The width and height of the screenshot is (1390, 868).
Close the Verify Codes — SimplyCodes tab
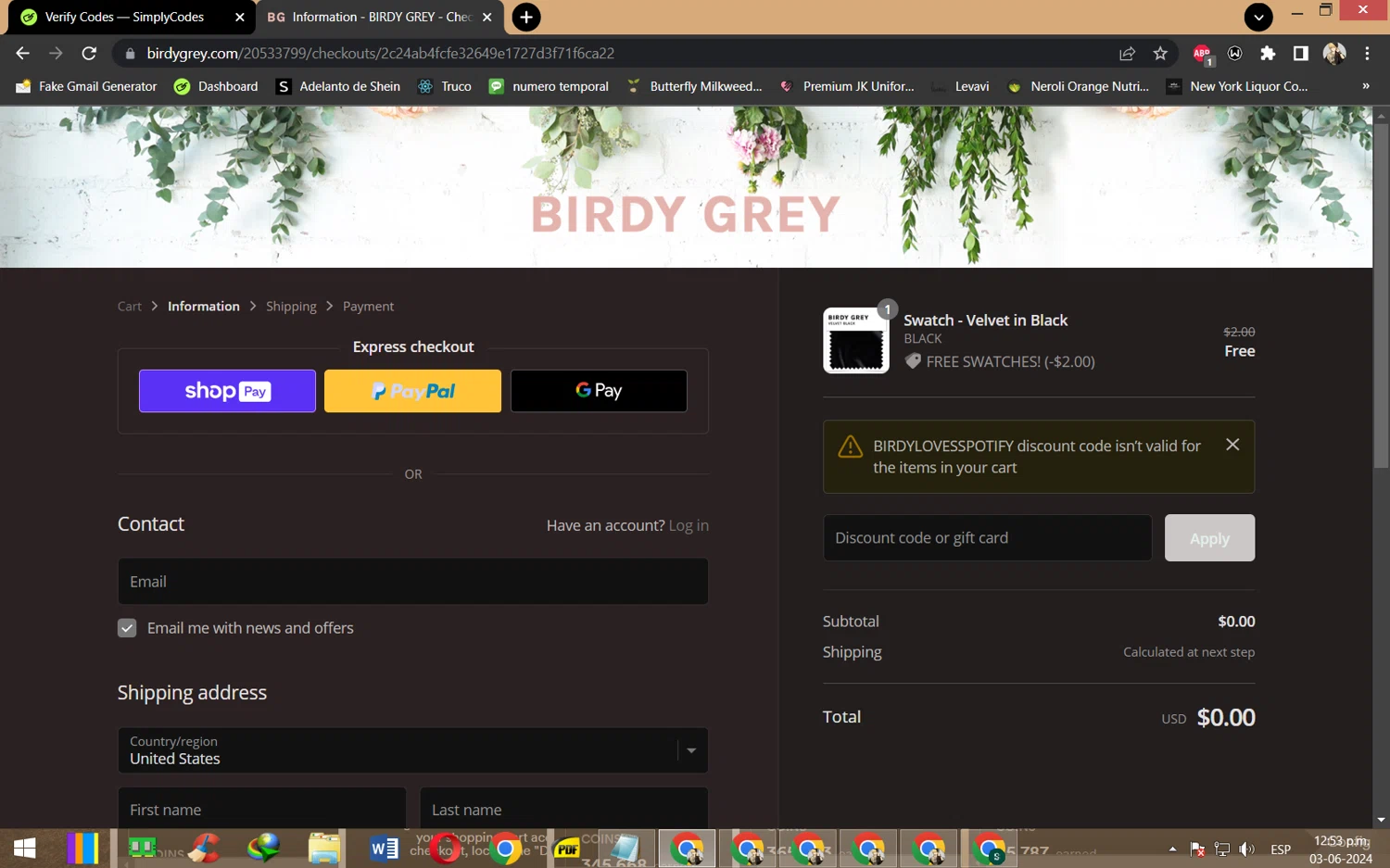coord(239,17)
